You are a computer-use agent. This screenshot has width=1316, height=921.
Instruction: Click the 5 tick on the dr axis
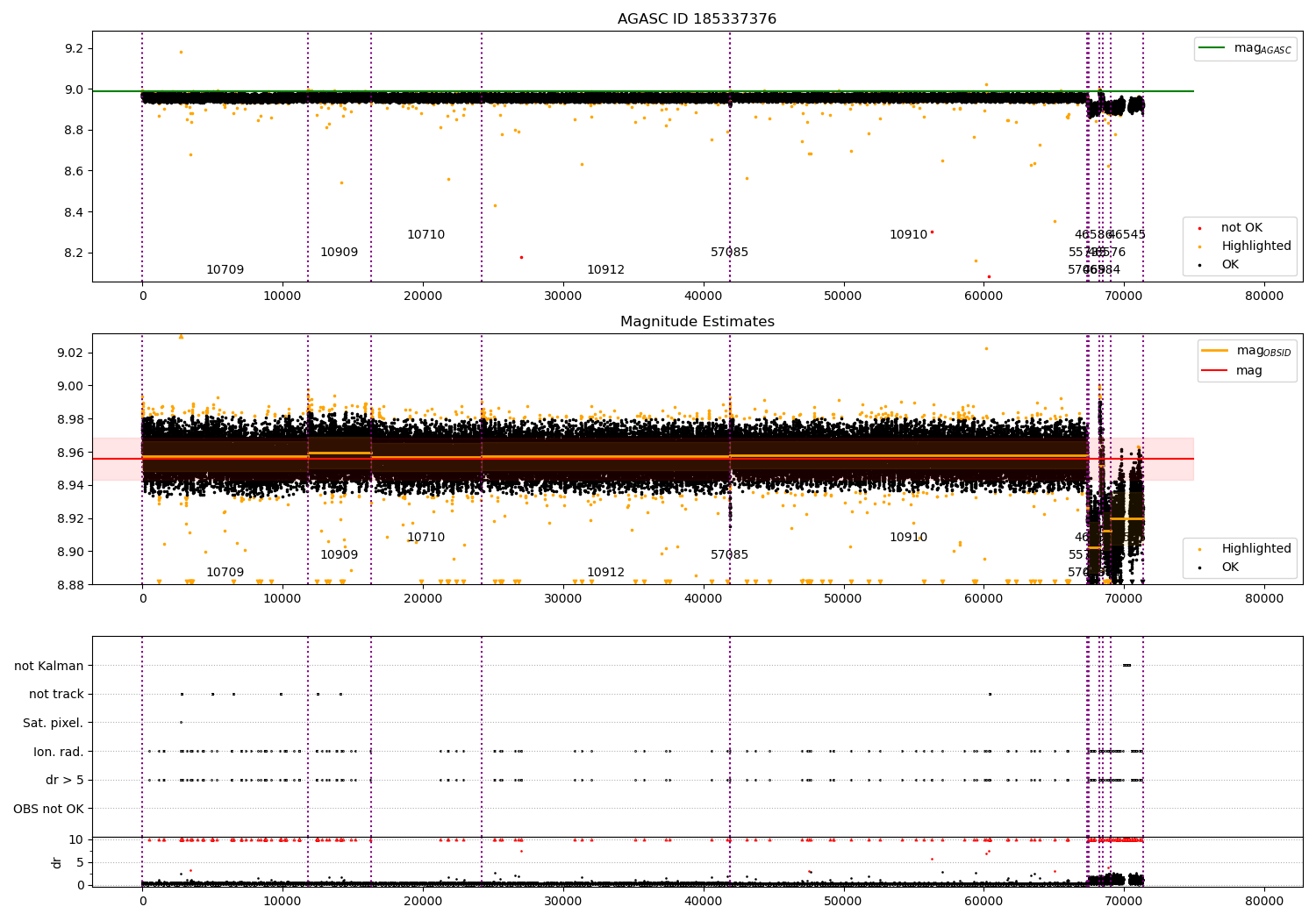(x=80, y=862)
